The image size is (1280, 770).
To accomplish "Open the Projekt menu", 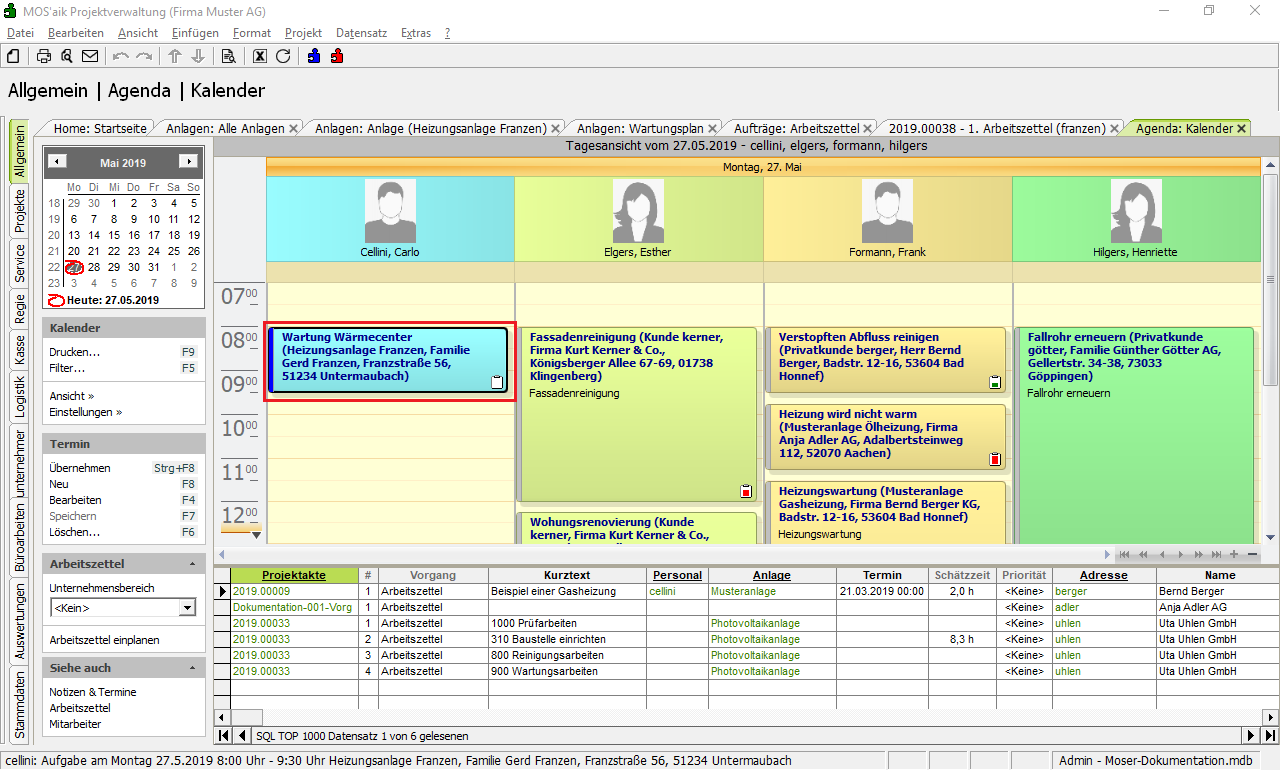I will click(303, 33).
